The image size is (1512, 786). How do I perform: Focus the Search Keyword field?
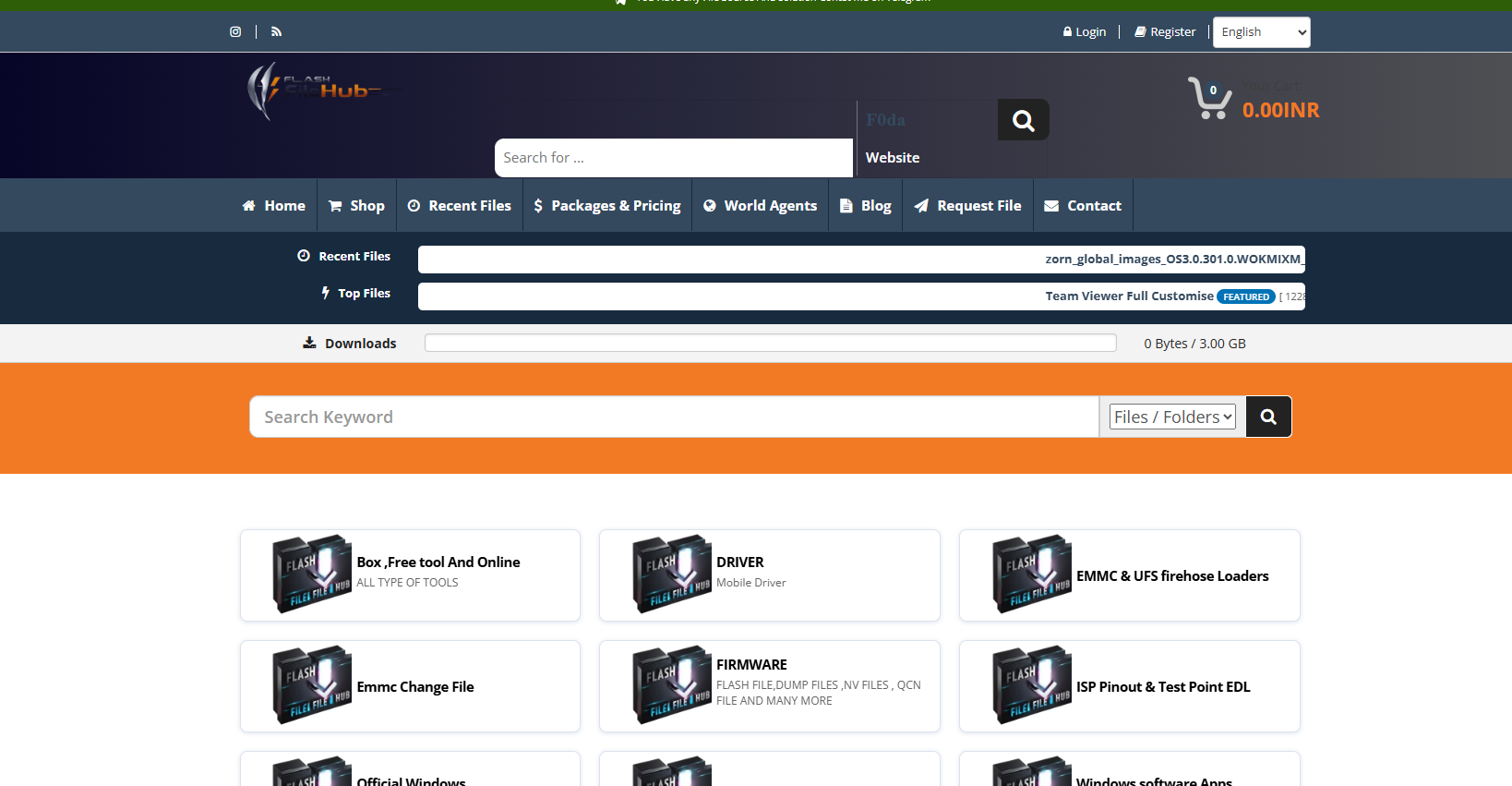click(x=674, y=417)
